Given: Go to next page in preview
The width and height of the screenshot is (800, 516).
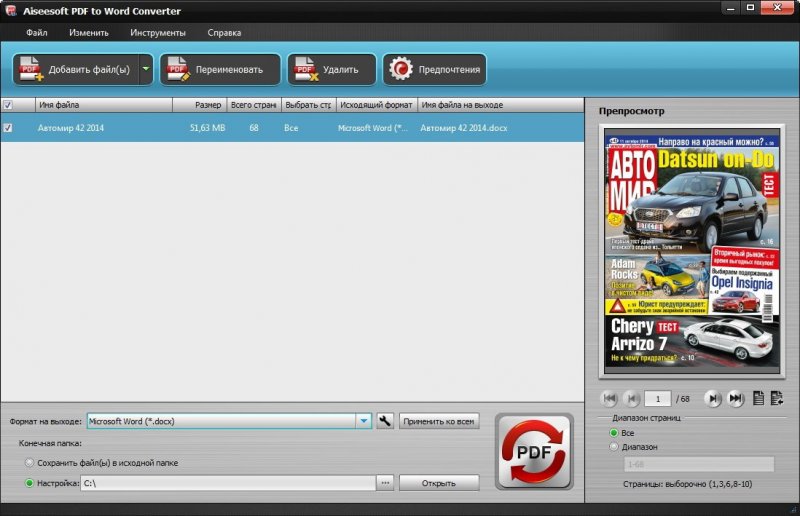Looking at the screenshot, I should coord(712,399).
